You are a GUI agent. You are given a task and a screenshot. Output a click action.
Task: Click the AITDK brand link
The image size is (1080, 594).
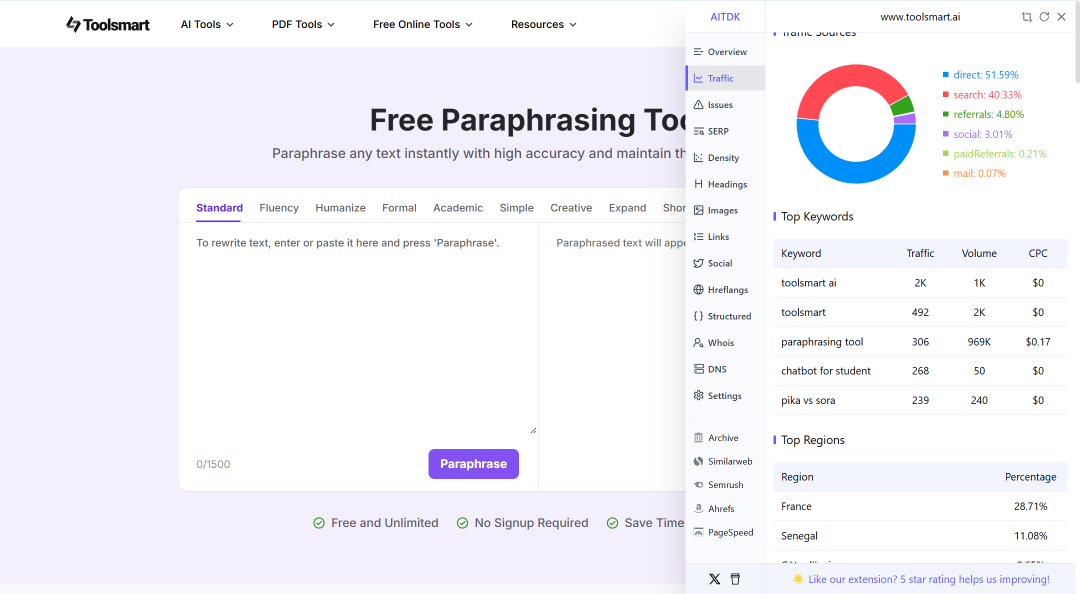[x=725, y=17]
